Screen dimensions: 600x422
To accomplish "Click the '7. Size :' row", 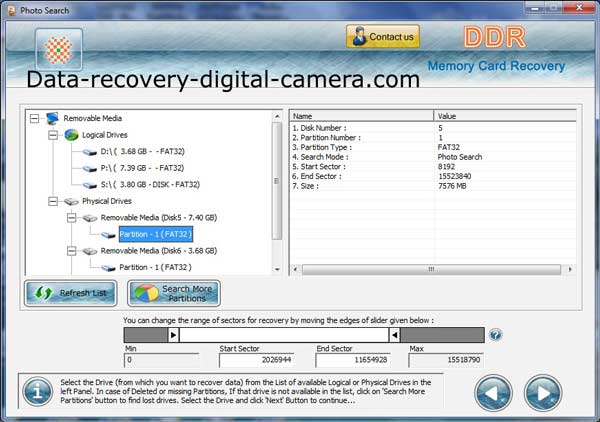I will click(x=433, y=186).
